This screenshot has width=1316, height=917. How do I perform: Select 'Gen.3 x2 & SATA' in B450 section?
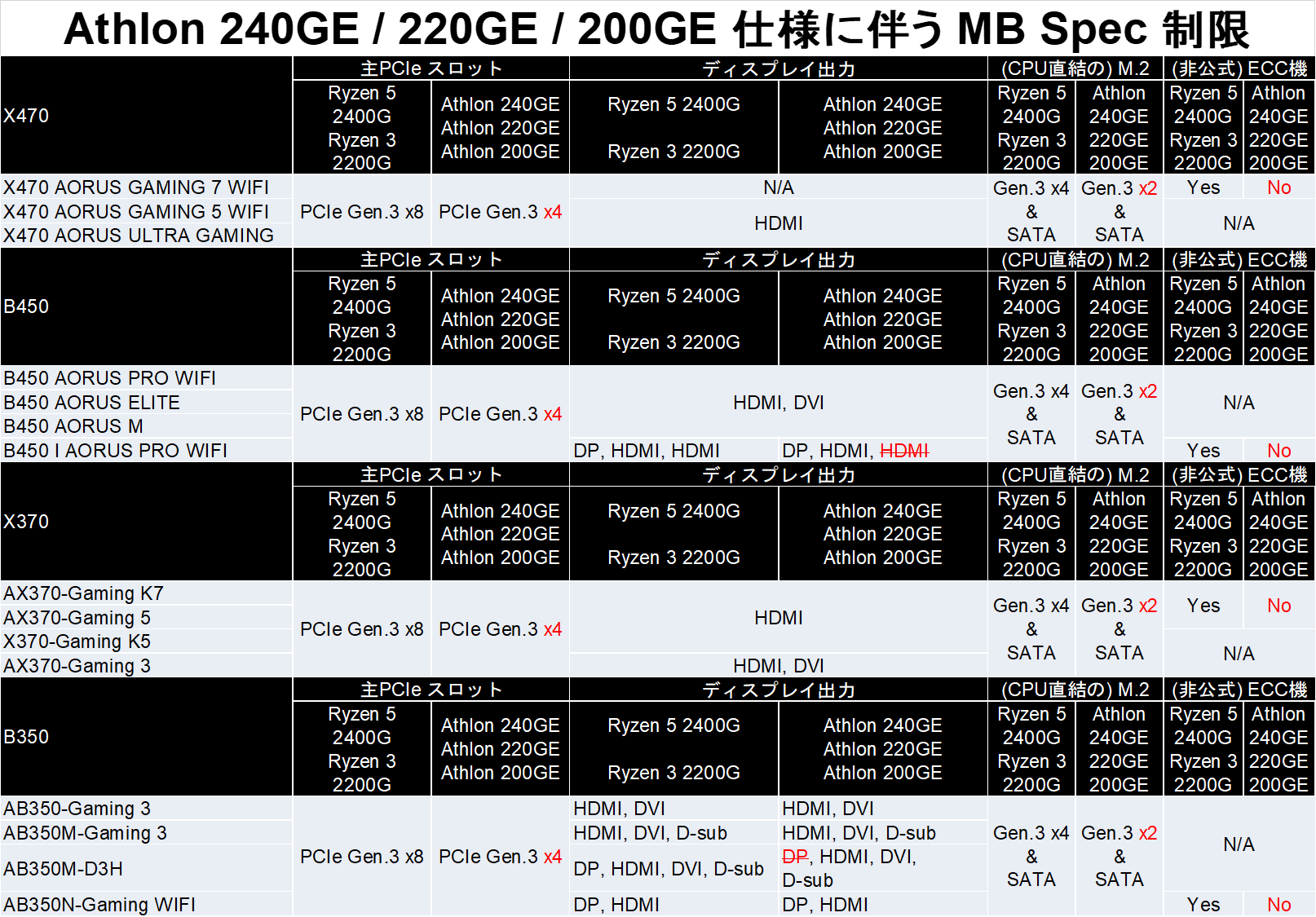(x=1119, y=414)
